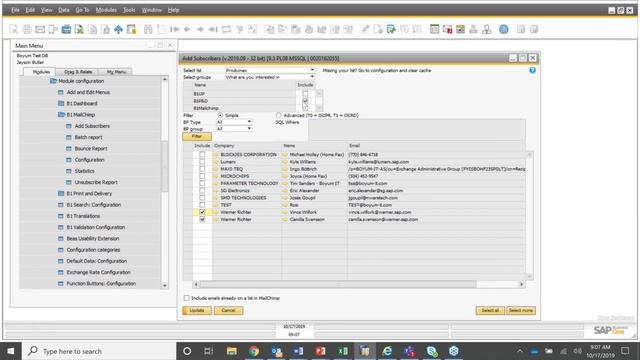
Task: Click the Lock Screen toolbar icon
Action: tap(131, 29)
